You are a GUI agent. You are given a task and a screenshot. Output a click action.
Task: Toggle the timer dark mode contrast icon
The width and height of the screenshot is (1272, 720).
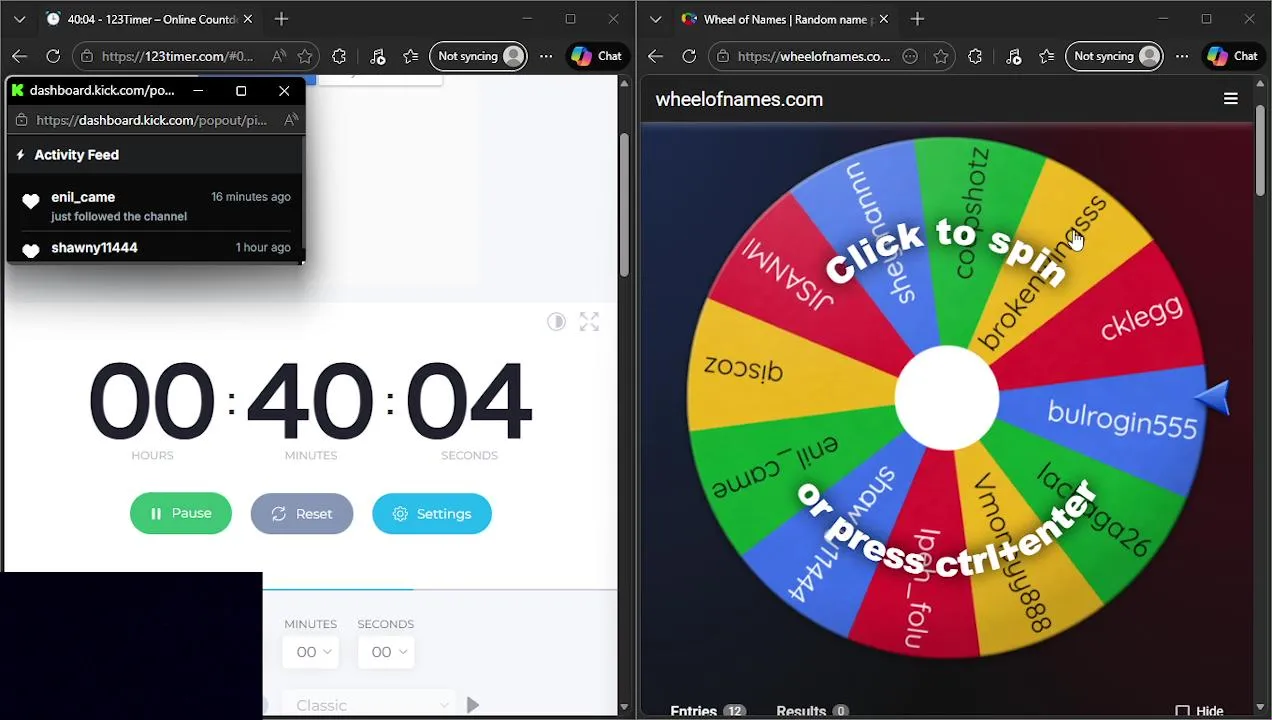[556, 322]
